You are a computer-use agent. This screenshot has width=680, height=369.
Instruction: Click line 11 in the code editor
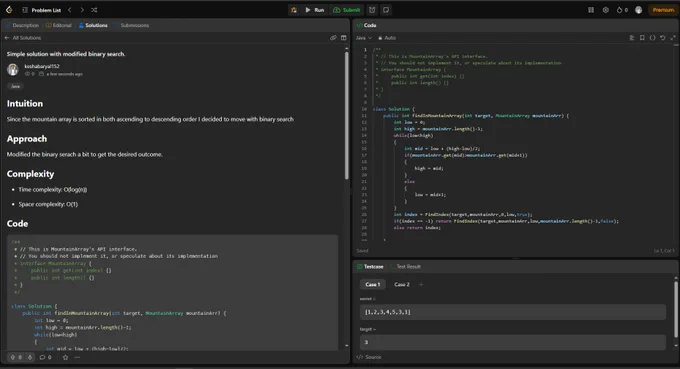(475, 115)
